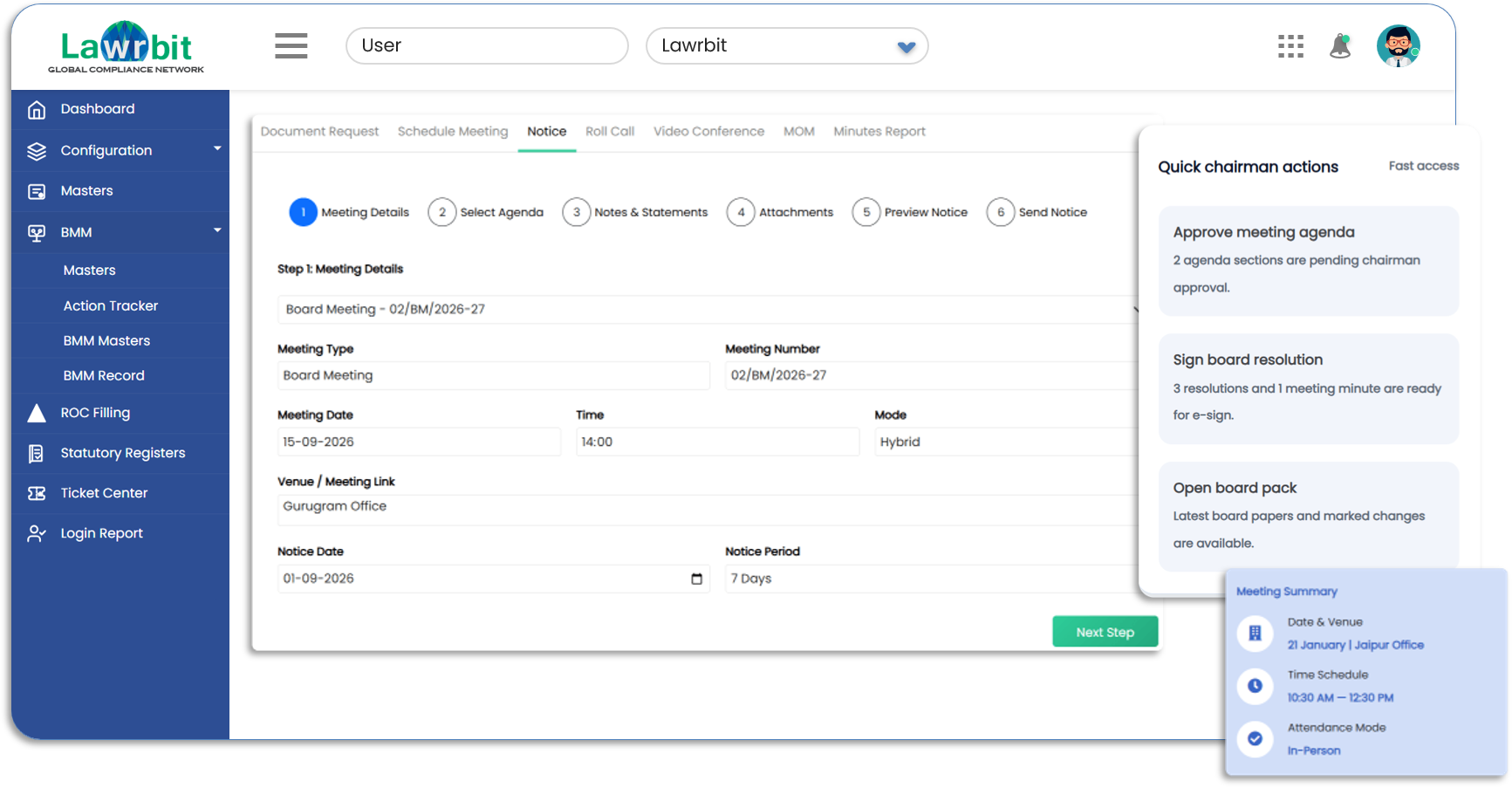Go to step 3 Notes & Statements circle
Image resolution: width=1512 pixels, height=788 pixels.
[577, 212]
